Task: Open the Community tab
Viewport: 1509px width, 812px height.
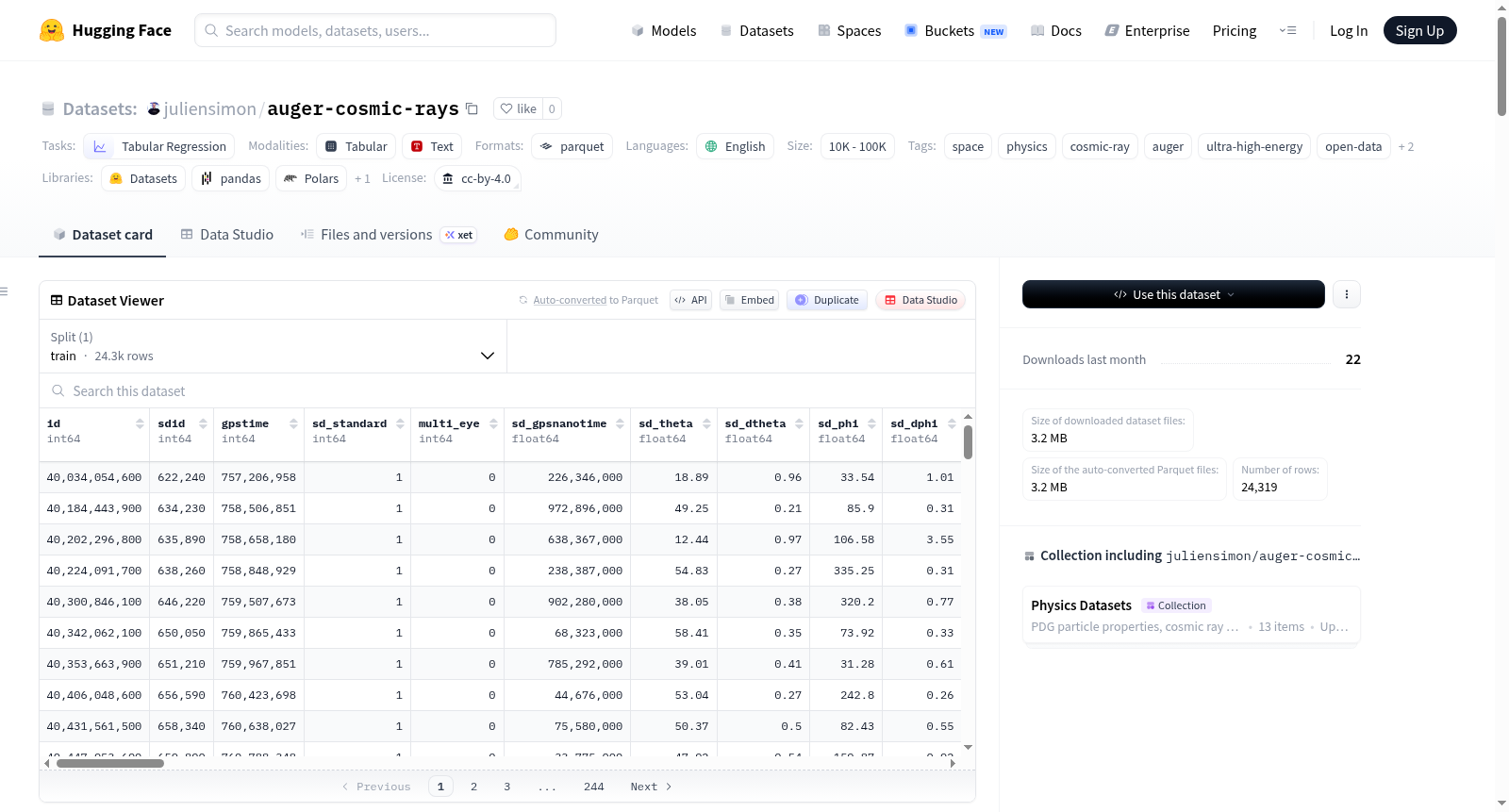Action: click(x=552, y=235)
